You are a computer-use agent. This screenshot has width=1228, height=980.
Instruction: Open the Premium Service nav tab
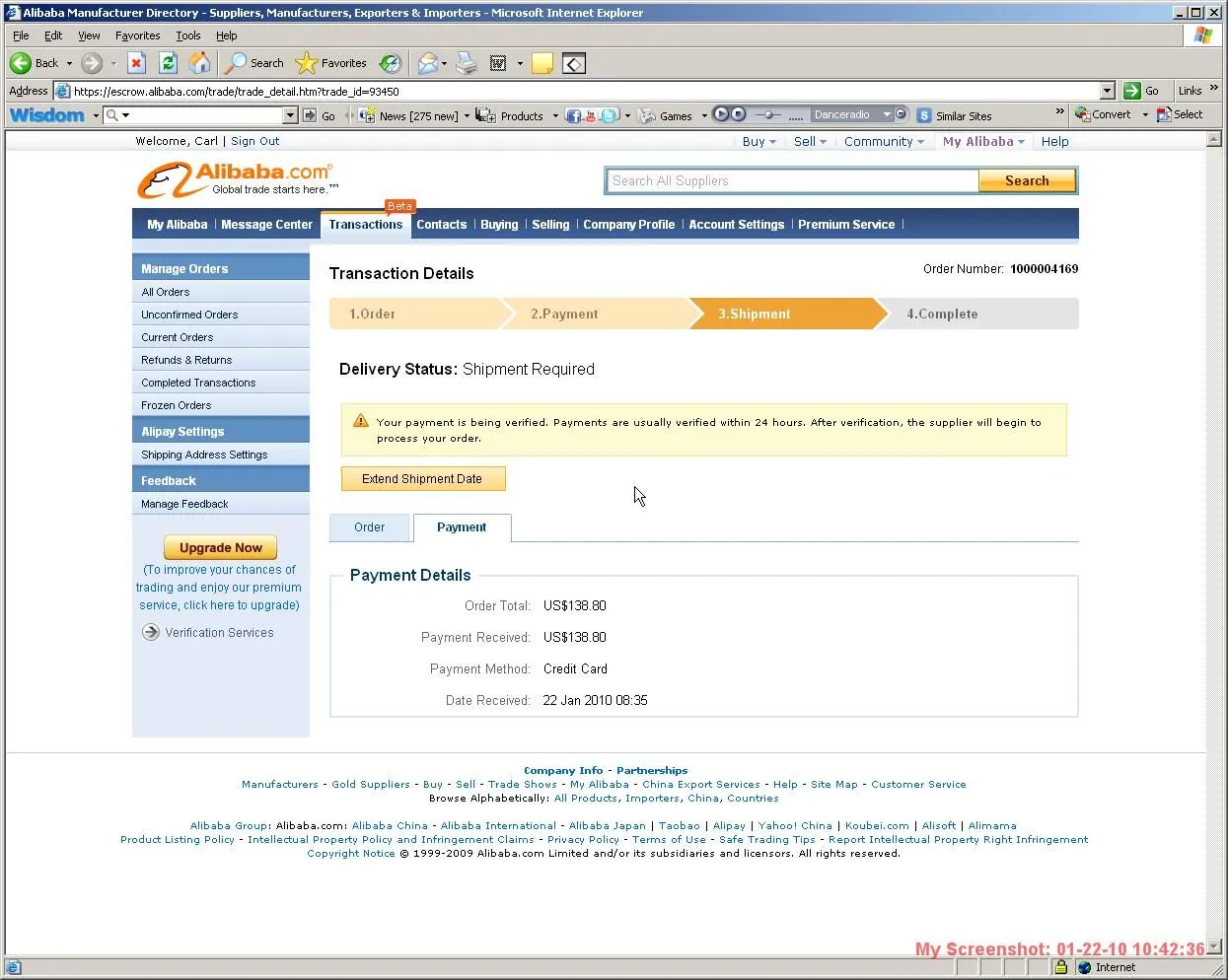coord(846,224)
